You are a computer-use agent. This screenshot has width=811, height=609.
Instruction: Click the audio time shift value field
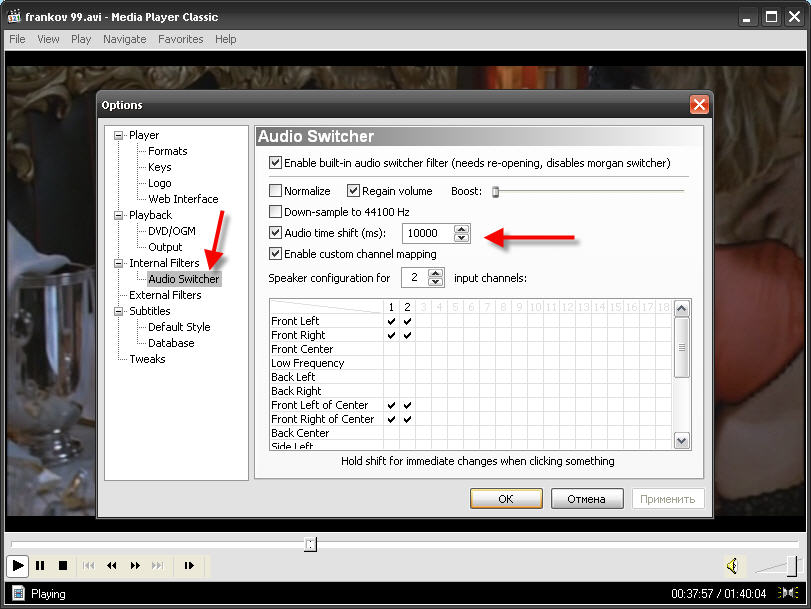click(428, 233)
